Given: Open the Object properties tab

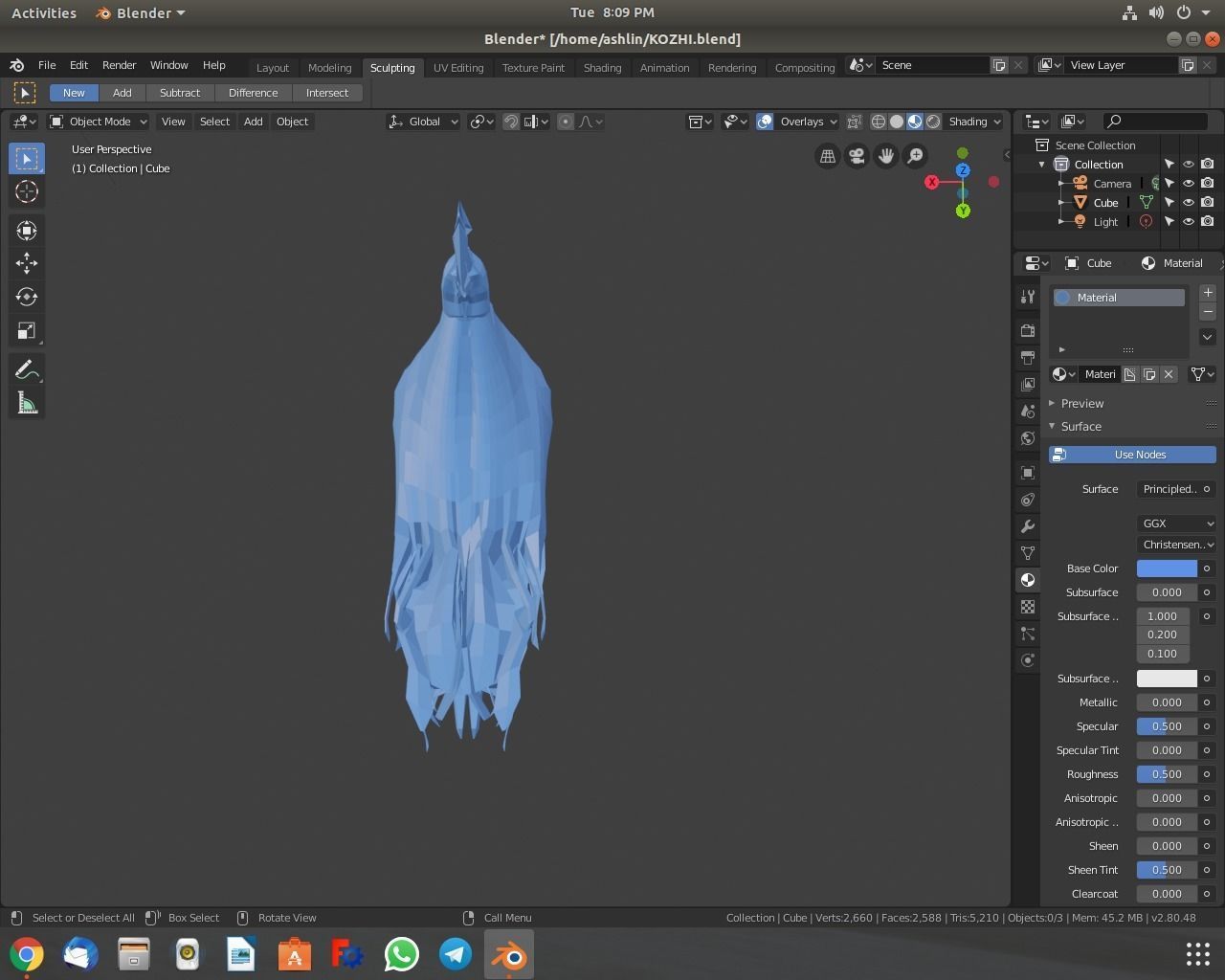Looking at the screenshot, I should click(1028, 473).
